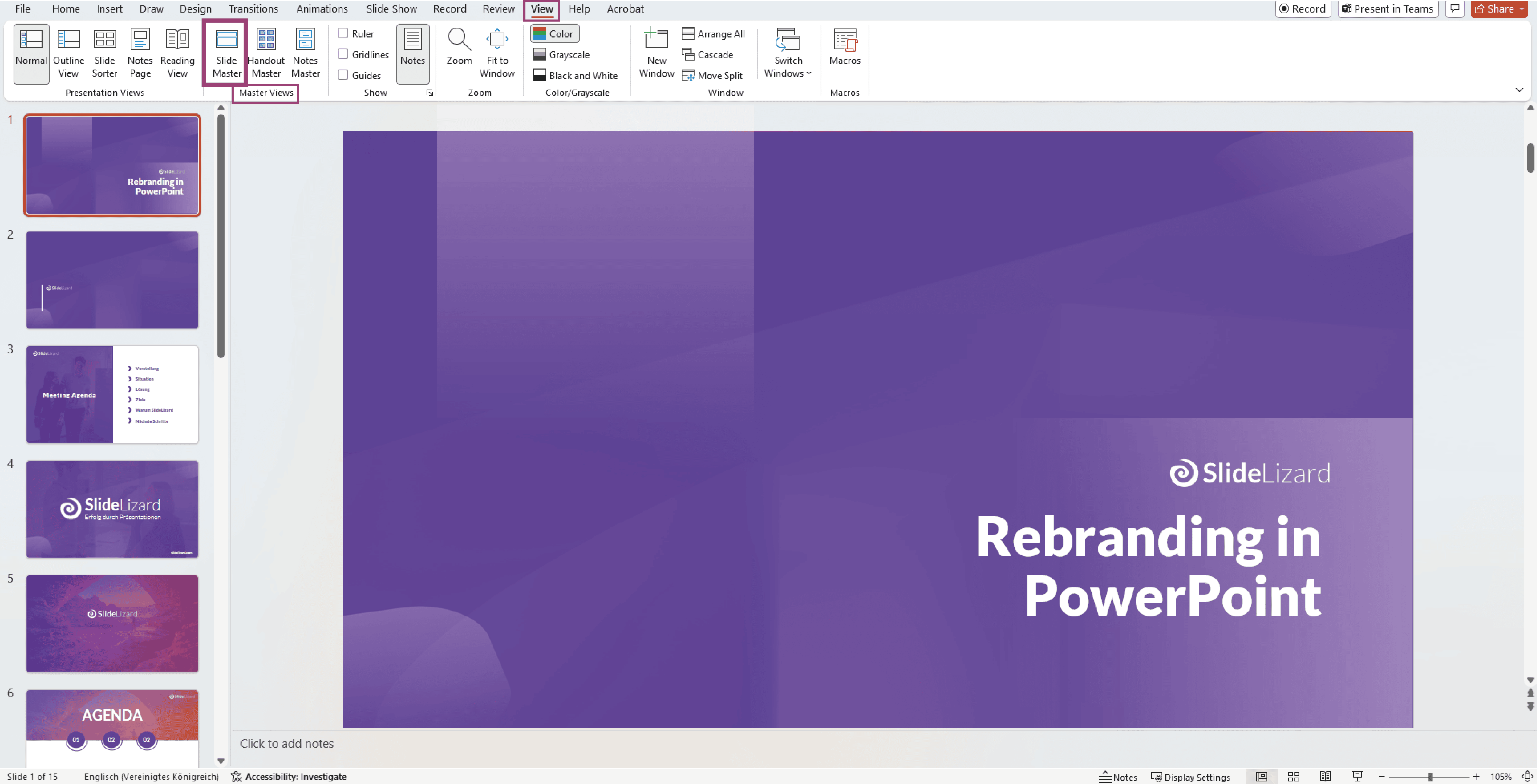
Task: Click the Record button at top right
Action: coord(1303,9)
